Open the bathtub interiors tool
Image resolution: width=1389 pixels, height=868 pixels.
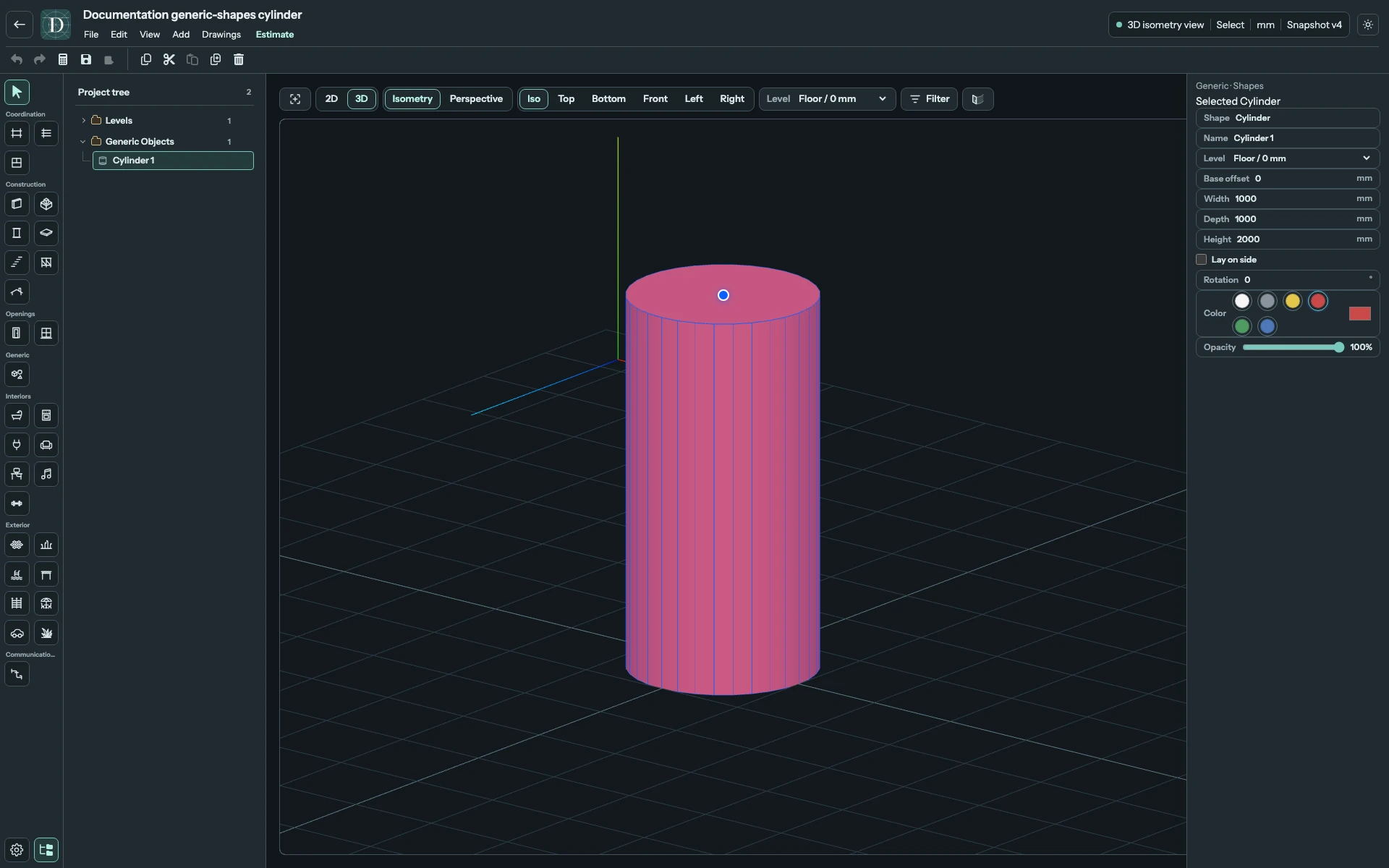17,416
